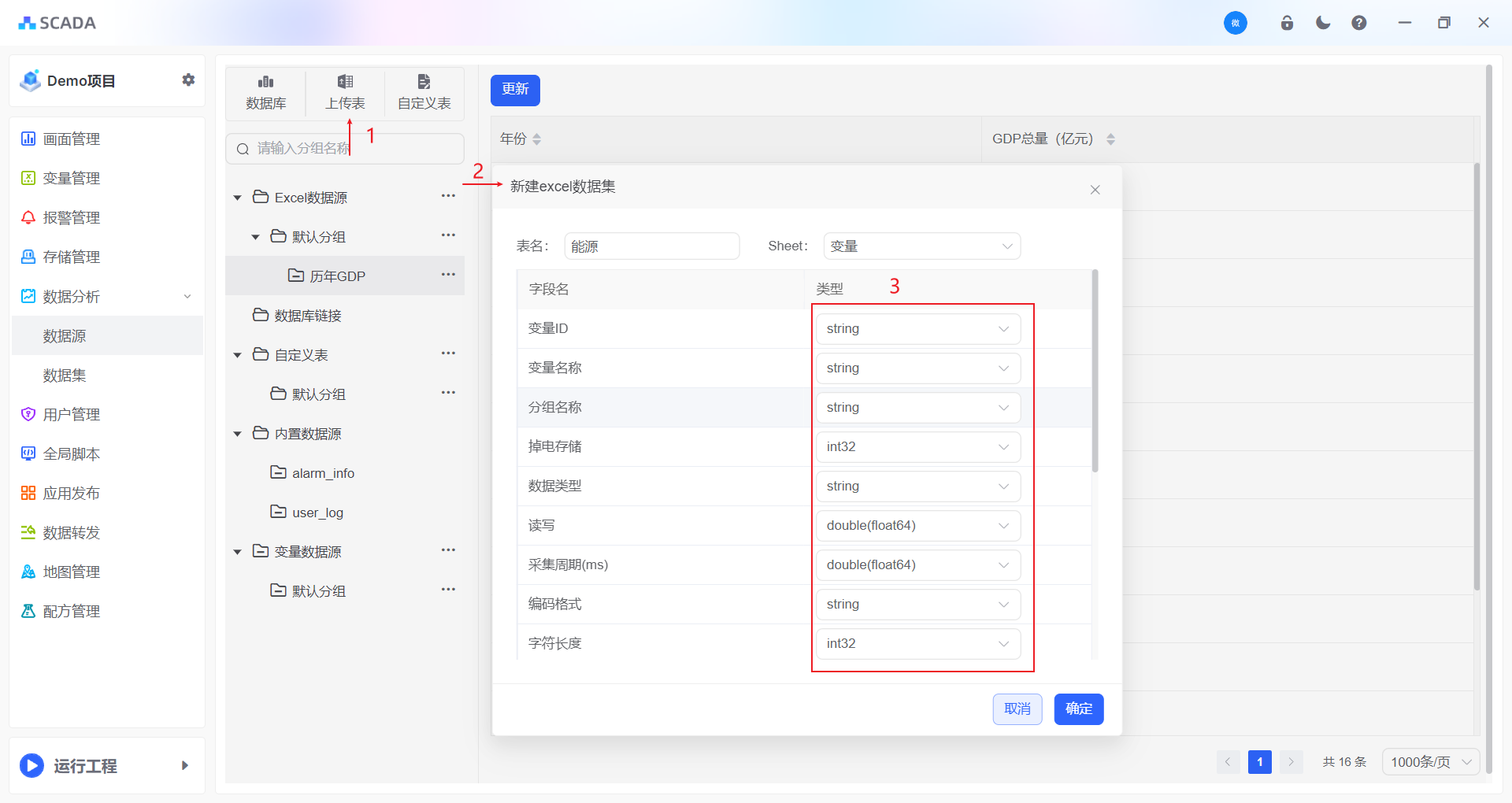The height and width of the screenshot is (803, 1512).
Task: Open 变量管理 in the sidebar
Action: (x=71, y=179)
